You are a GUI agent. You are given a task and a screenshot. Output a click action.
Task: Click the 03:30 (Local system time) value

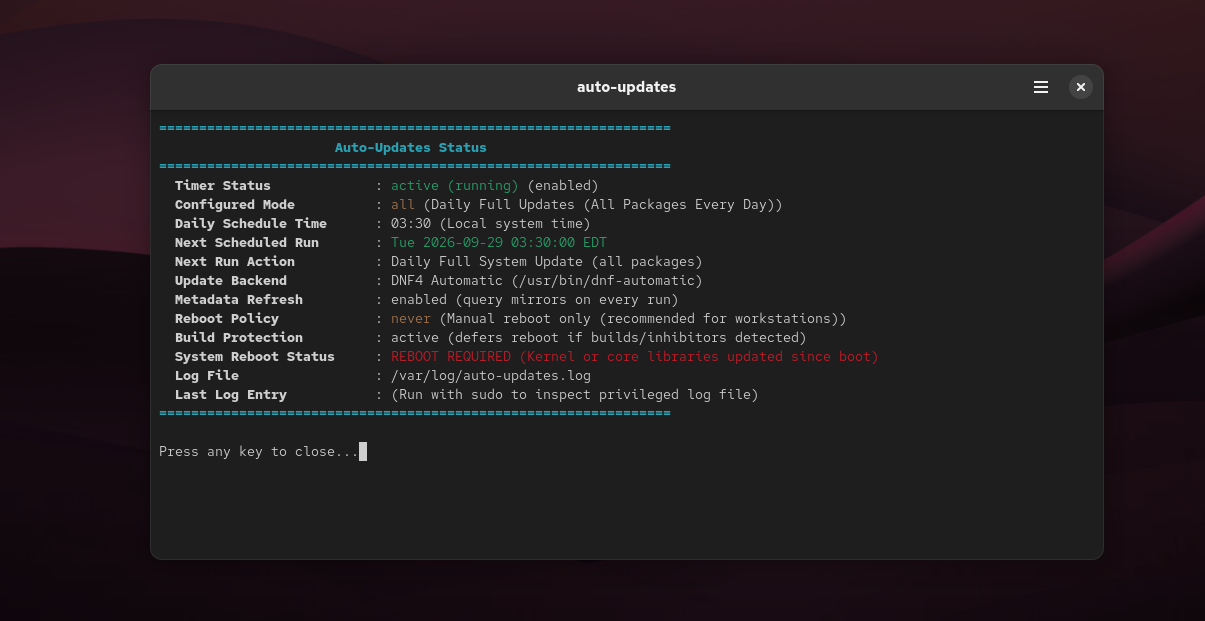[491, 223]
